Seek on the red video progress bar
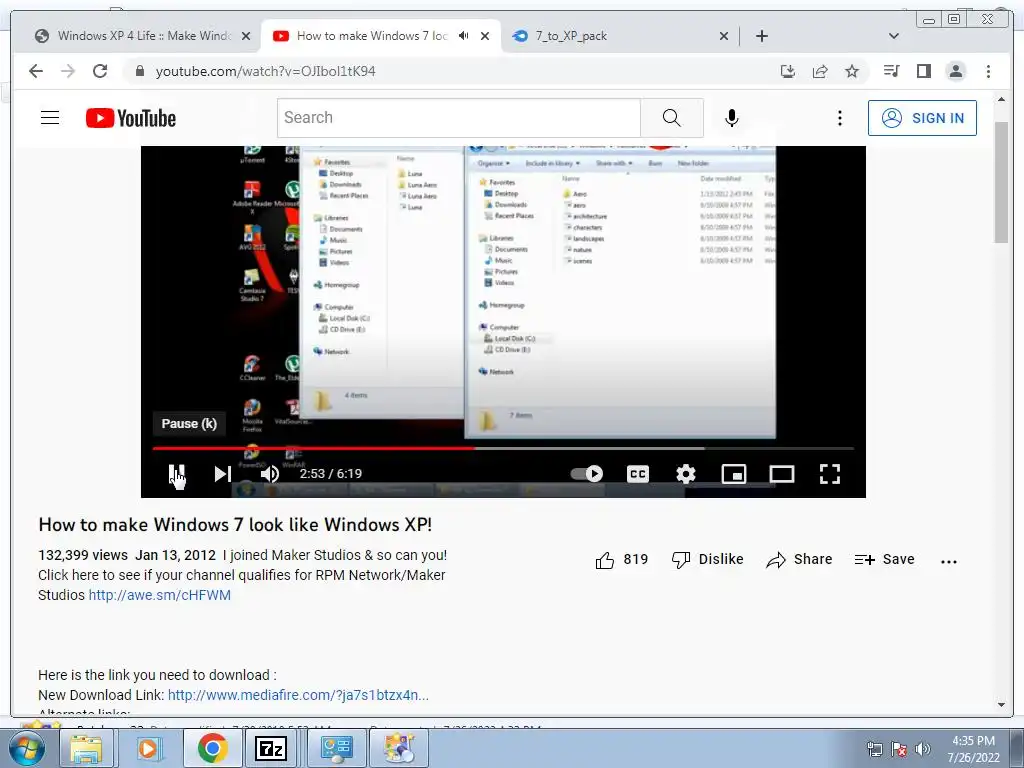This screenshot has width=1024, height=768. point(313,449)
